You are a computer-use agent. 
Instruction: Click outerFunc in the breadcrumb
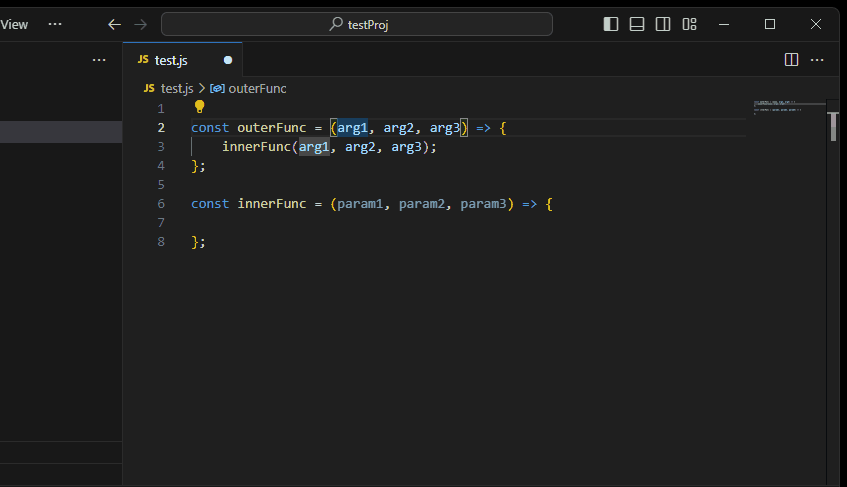257,89
